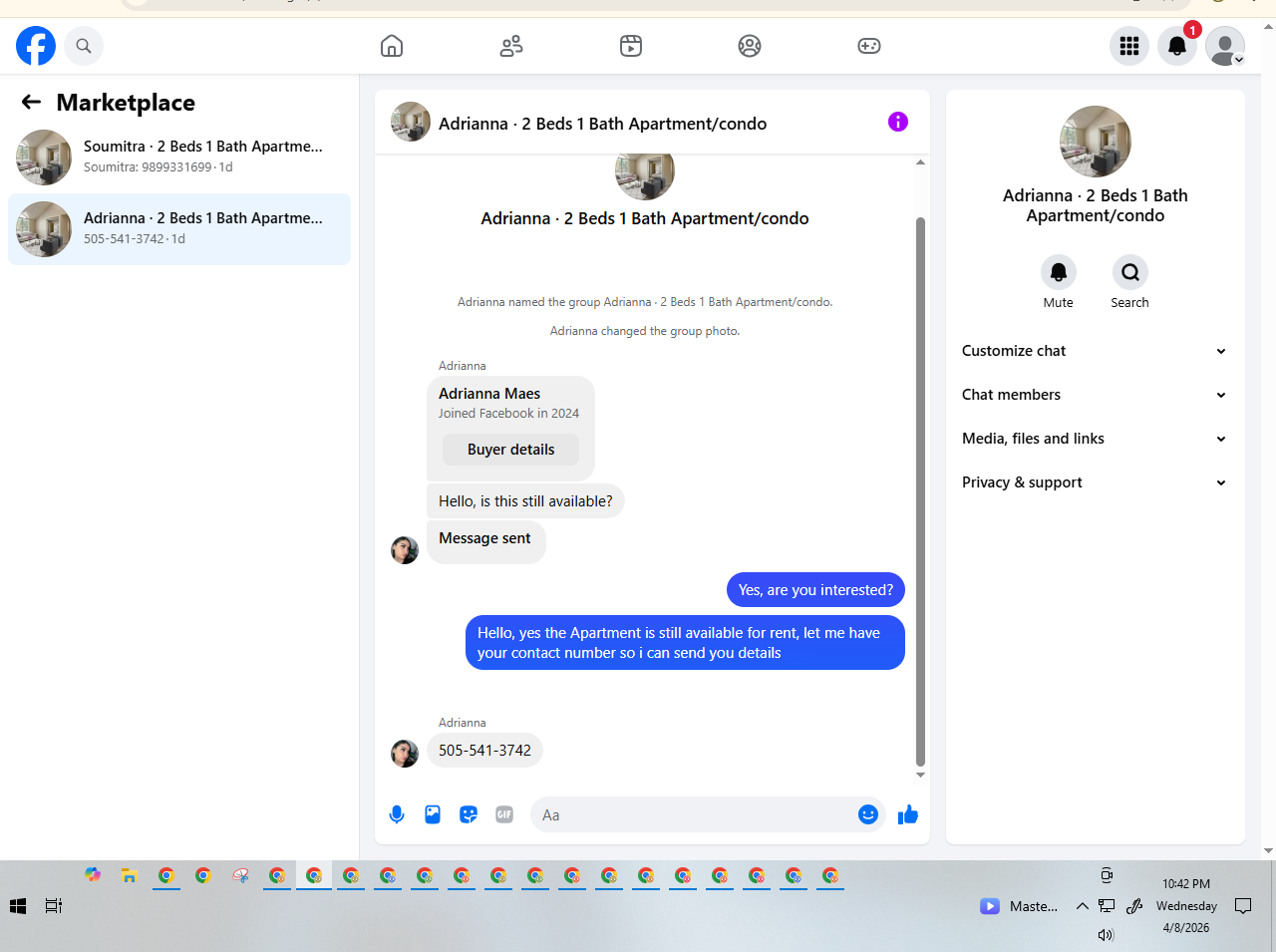The width and height of the screenshot is (1276, 952).
Task: Open the system volume speaker icon
Action: [x=1106, y=935]
